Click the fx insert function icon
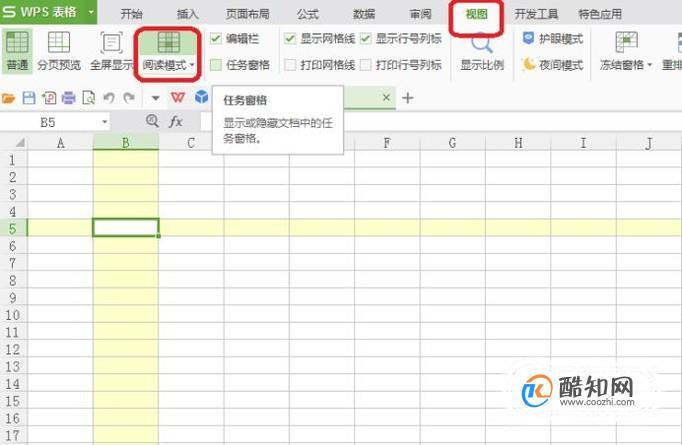The image size is (682, 445). pyautogui.click(x=175, y=121)
